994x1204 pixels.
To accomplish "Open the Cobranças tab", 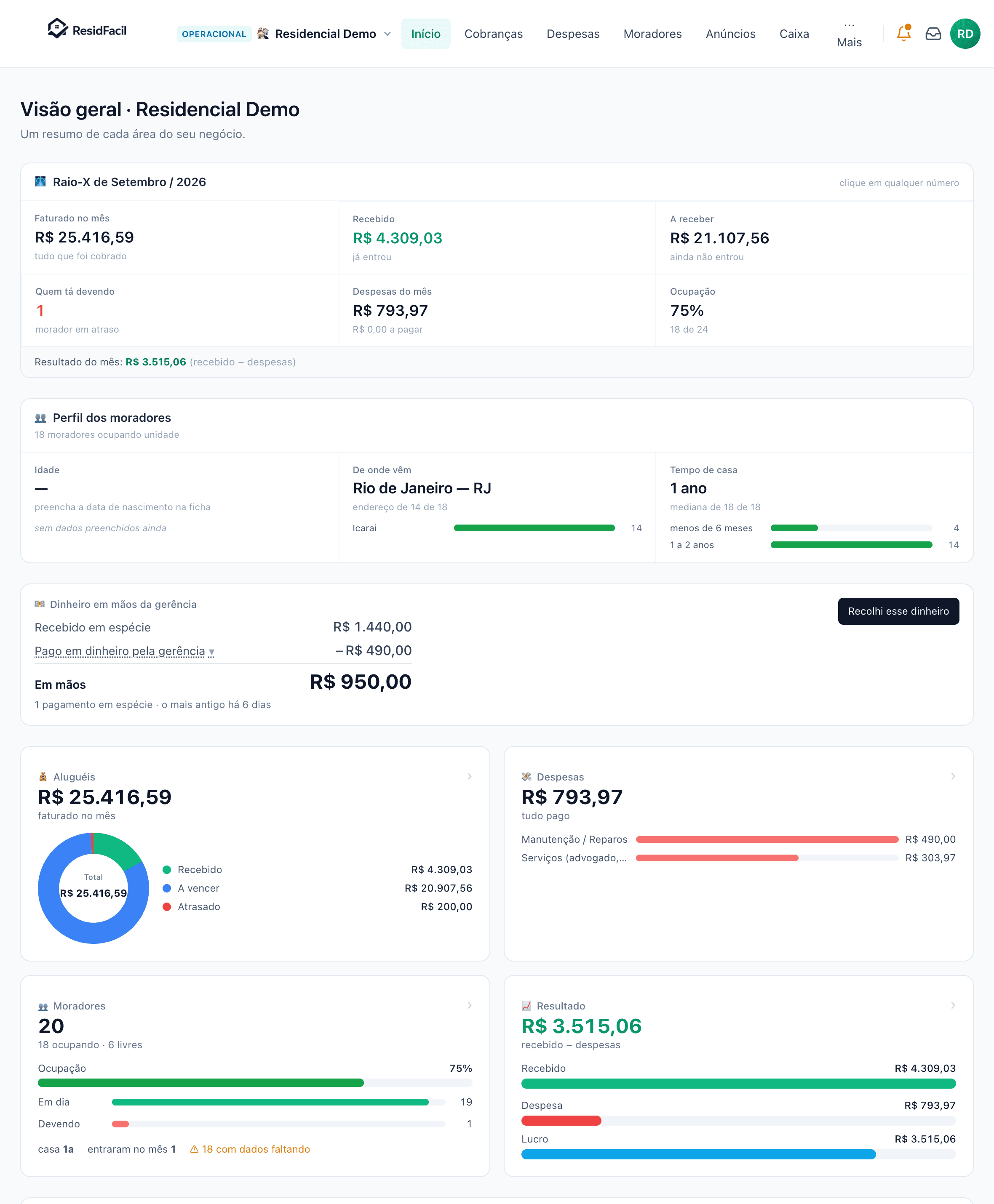I will 494,34.
